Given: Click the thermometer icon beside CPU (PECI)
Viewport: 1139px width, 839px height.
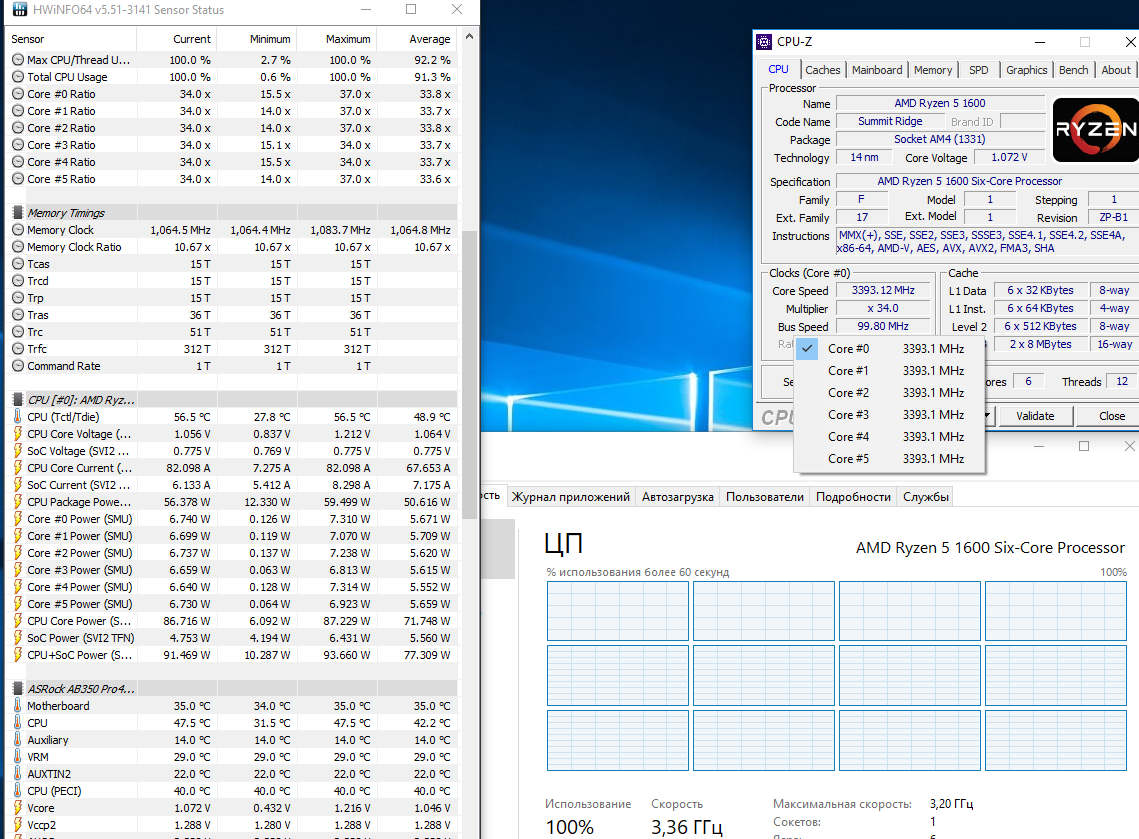Looking at the screenshot, I should pos(18,791).
